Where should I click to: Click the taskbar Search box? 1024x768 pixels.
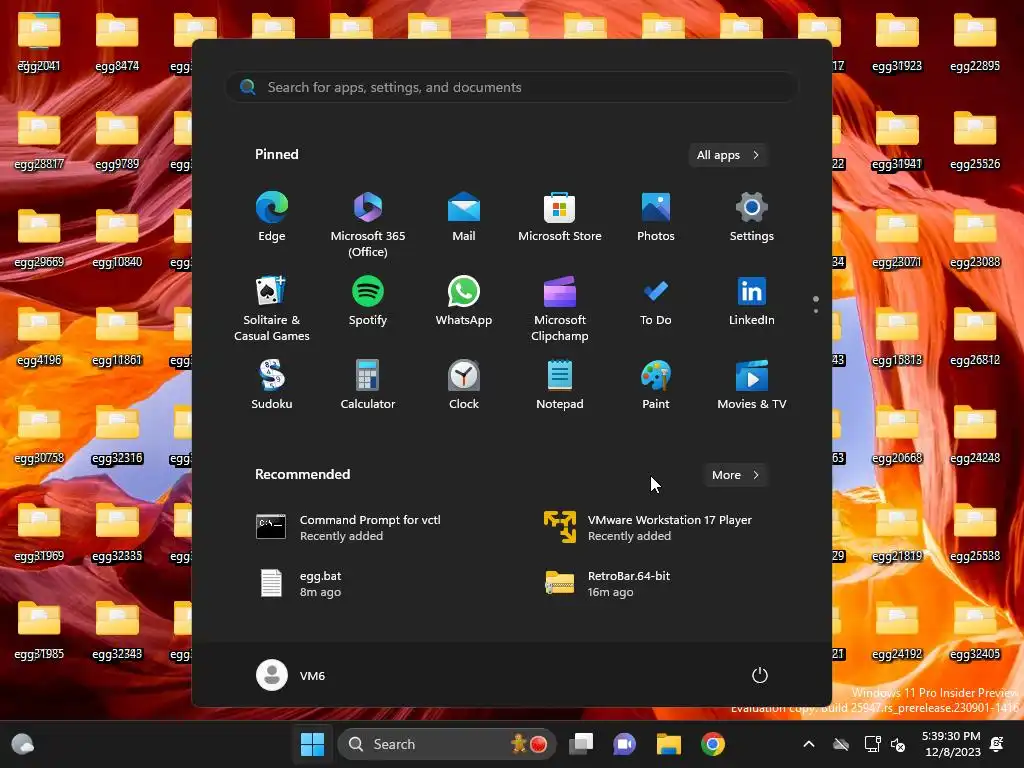(x=447, y=744)
